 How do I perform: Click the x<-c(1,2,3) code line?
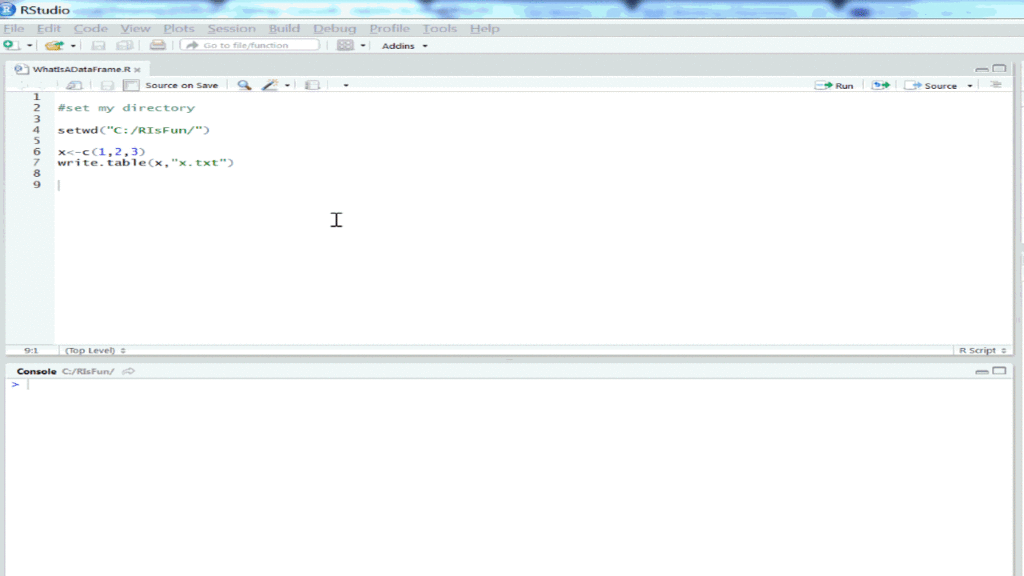point(101,152)
